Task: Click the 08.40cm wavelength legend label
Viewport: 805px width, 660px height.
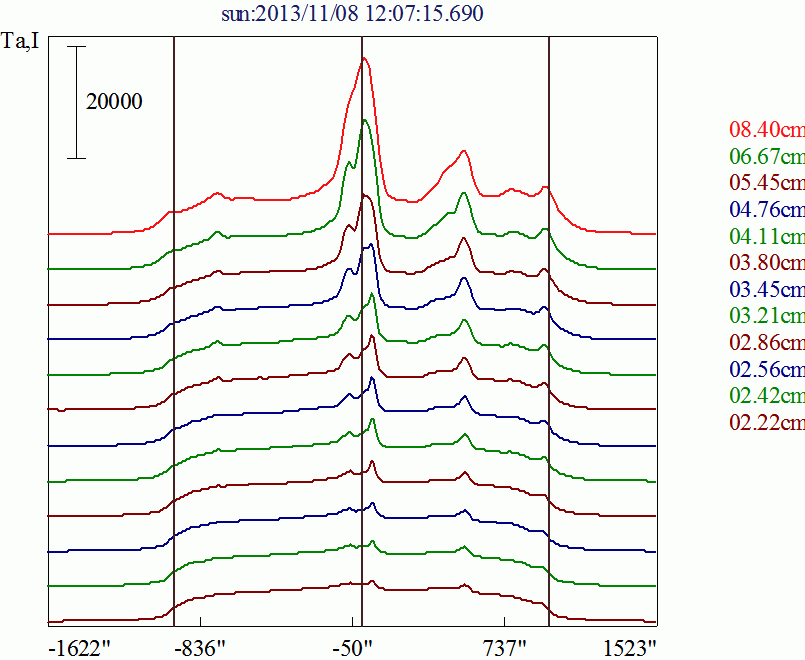Action: [767, 129]
